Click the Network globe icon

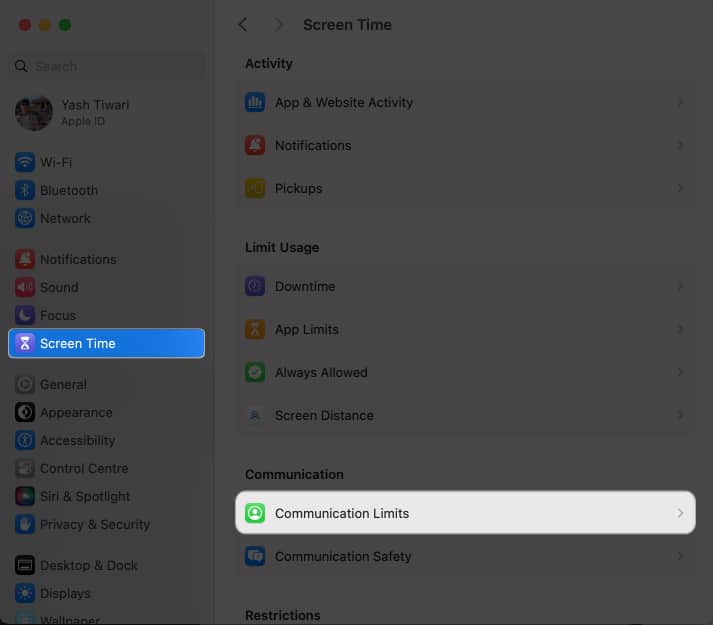tap(25, 218)
